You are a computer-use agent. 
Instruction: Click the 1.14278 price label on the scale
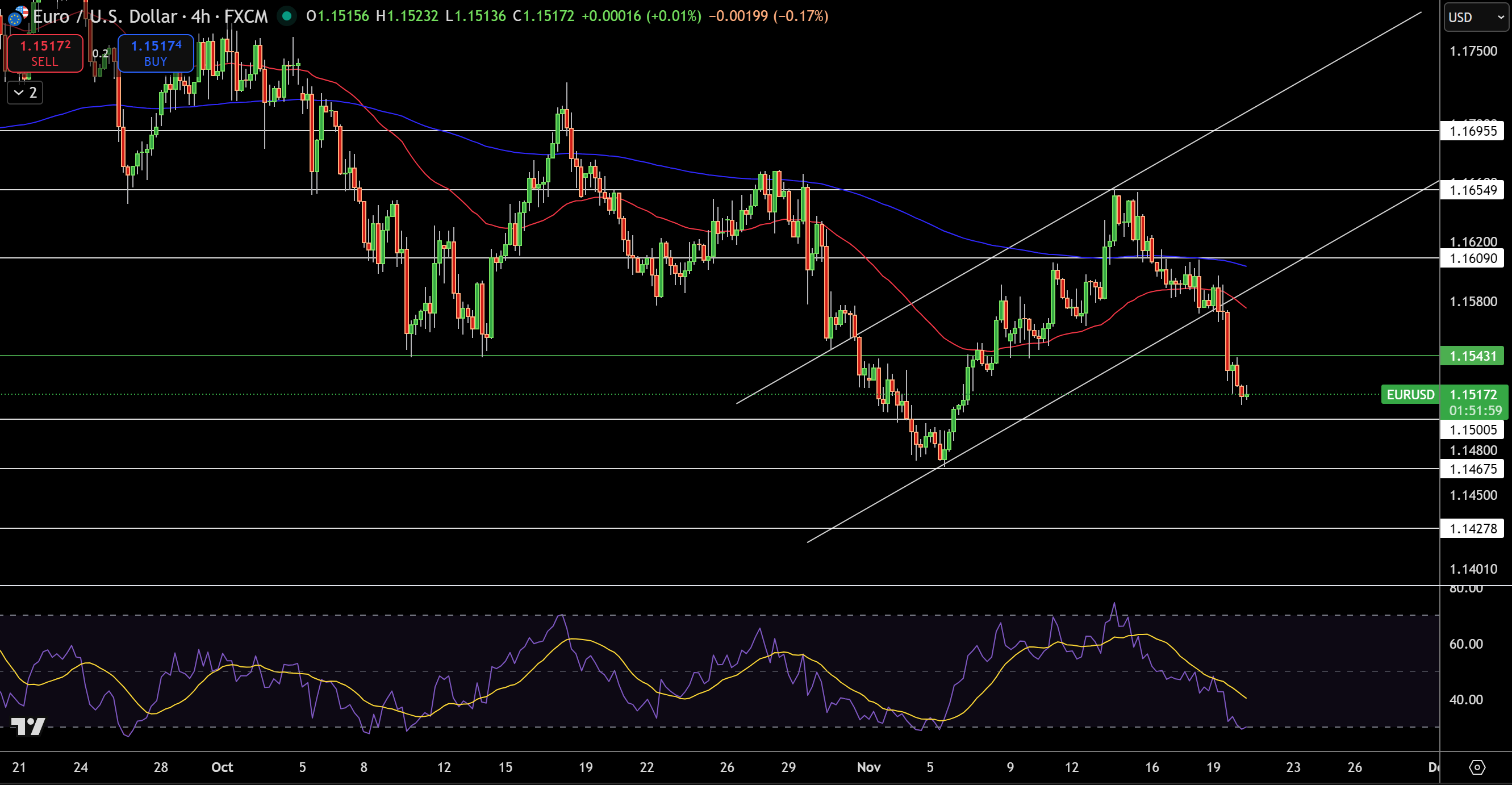[x=1473, y=529]
